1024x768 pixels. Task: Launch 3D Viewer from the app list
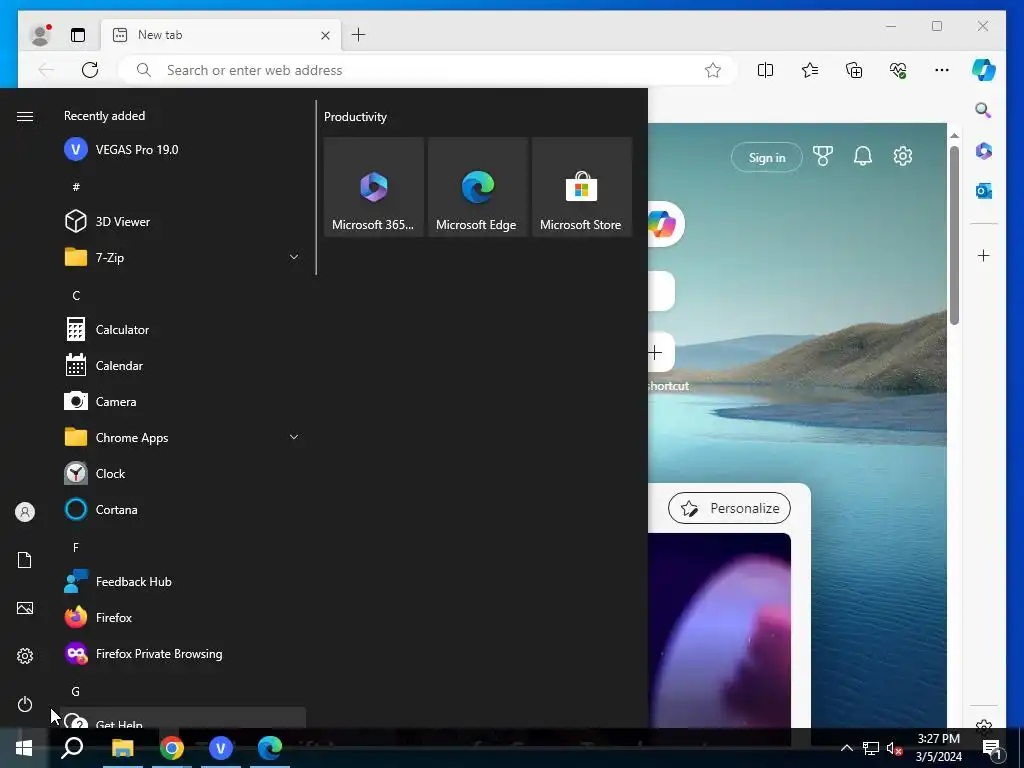(183, 221)
